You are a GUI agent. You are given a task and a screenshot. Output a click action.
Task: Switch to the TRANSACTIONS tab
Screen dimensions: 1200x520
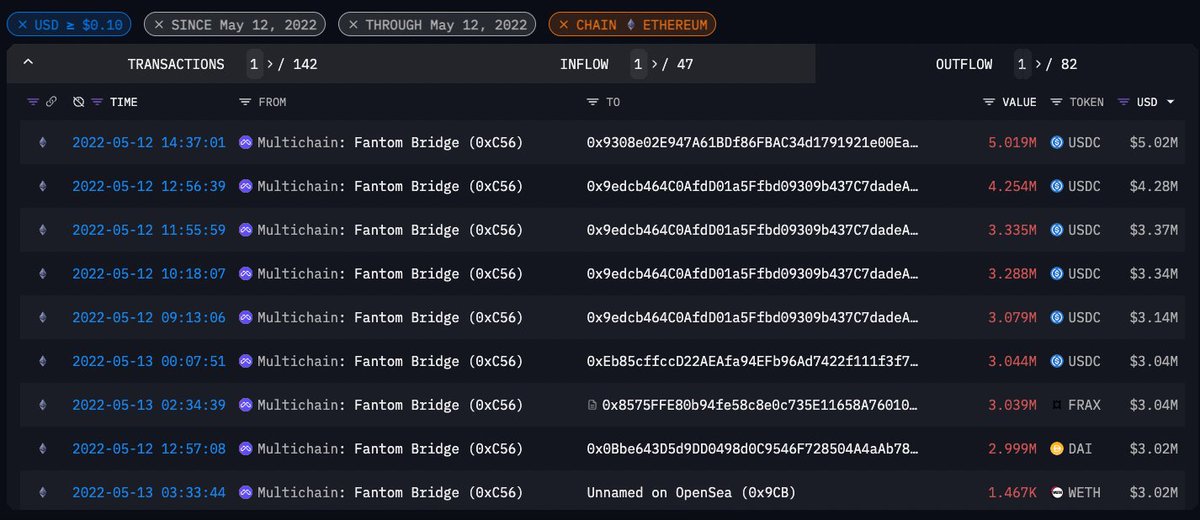click(176, 64)
